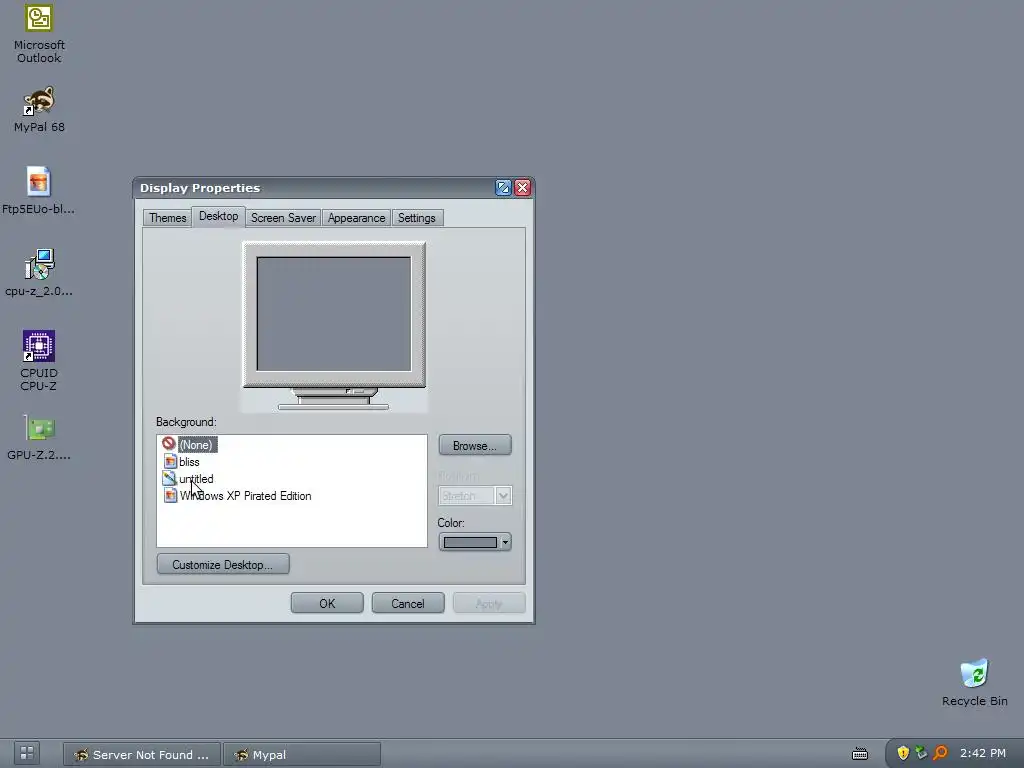Open the Start menu button
1024x768 pixels.
[x=27, y=754]
